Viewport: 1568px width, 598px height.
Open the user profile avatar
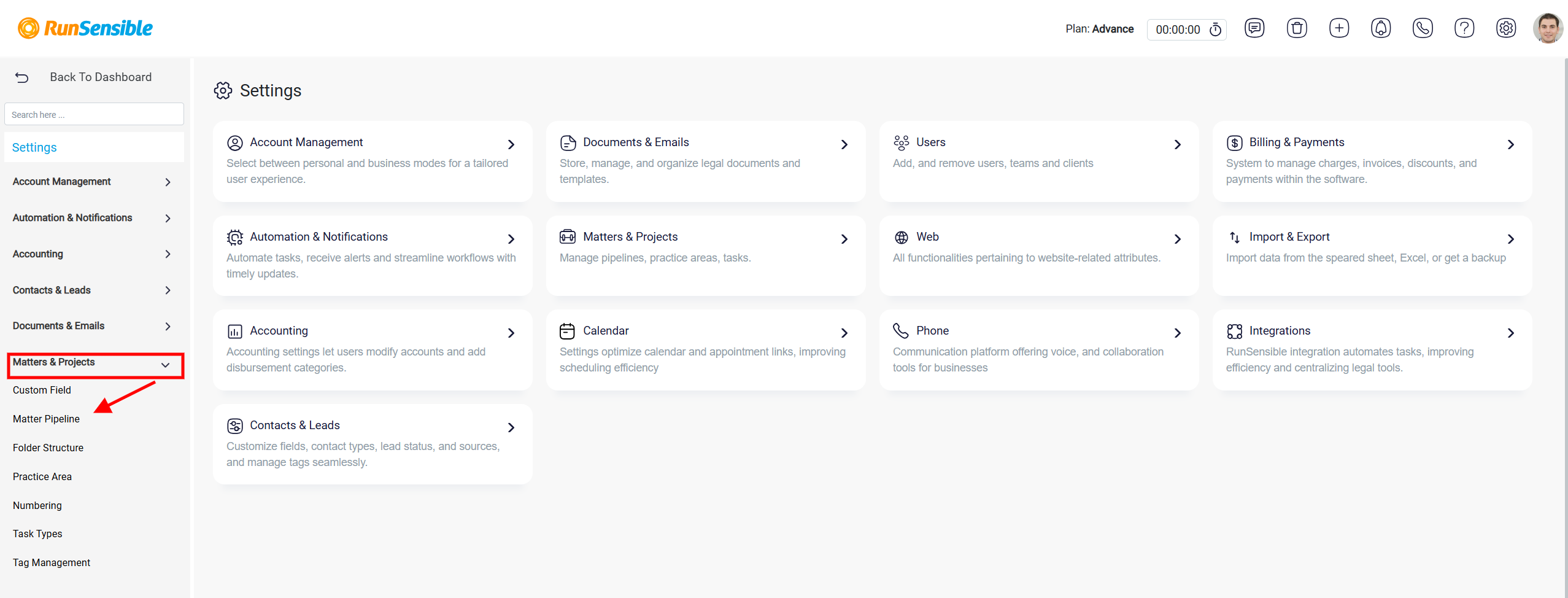point(1548,28)
